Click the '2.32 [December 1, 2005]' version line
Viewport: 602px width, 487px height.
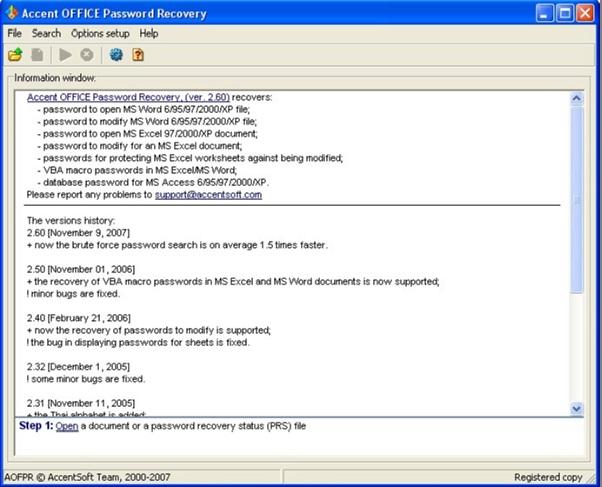[78, 367]
